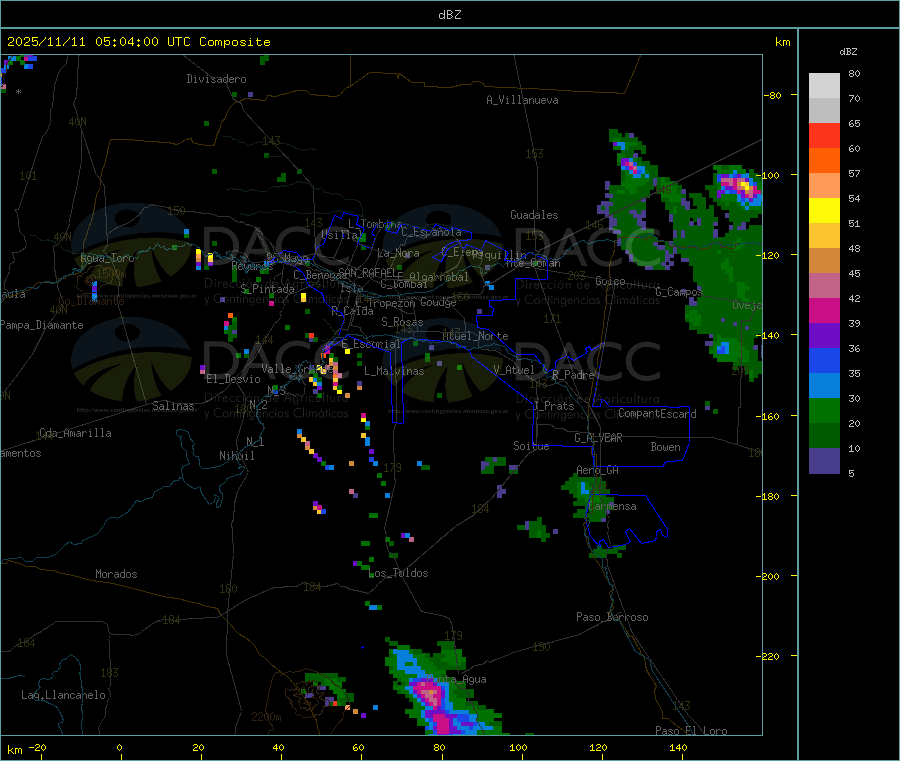
Task: Click the red 60-65 dBZ legend swatch
Action: 824,135
